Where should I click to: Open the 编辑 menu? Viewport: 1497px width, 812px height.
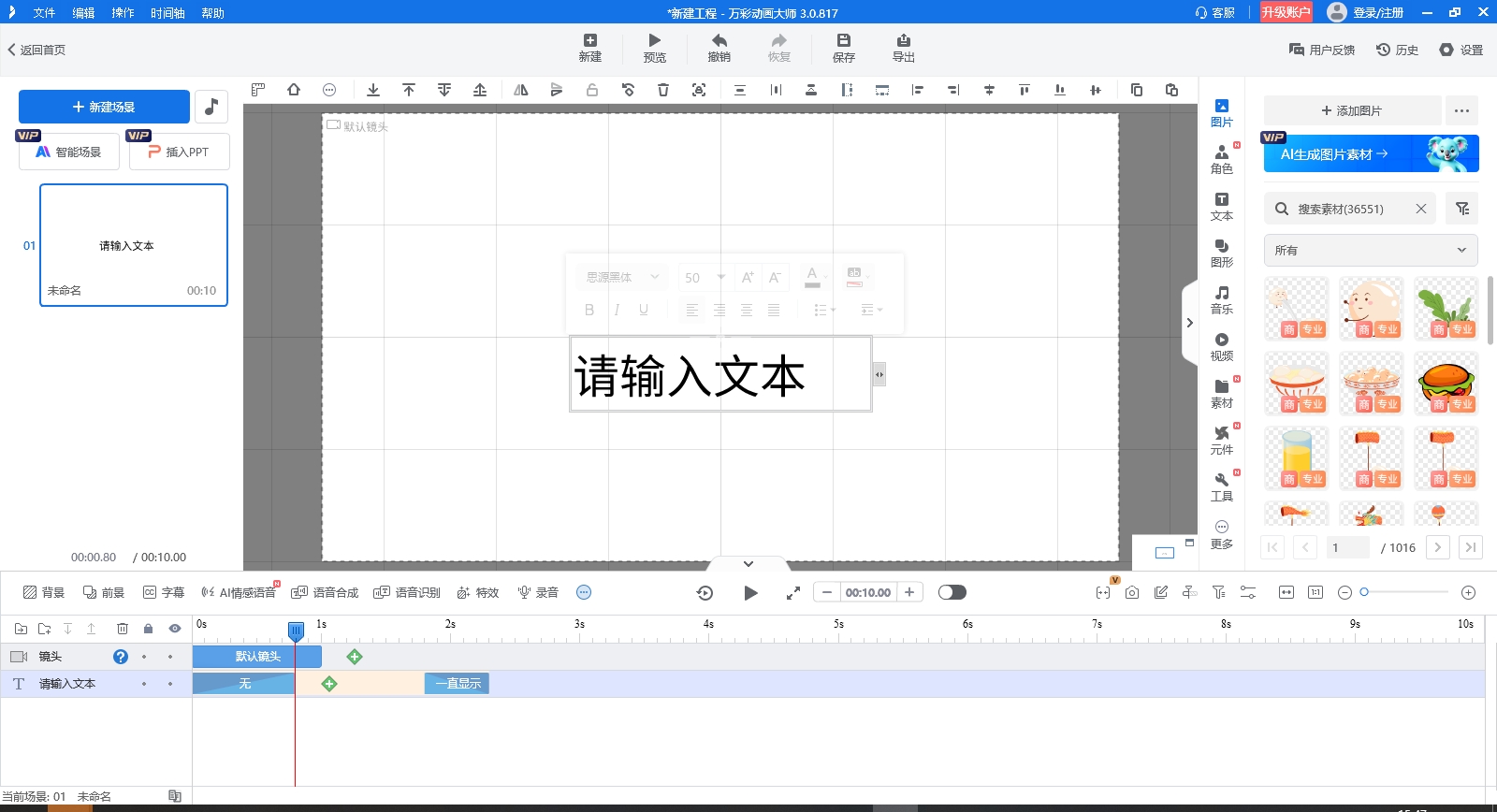[83, 13]
